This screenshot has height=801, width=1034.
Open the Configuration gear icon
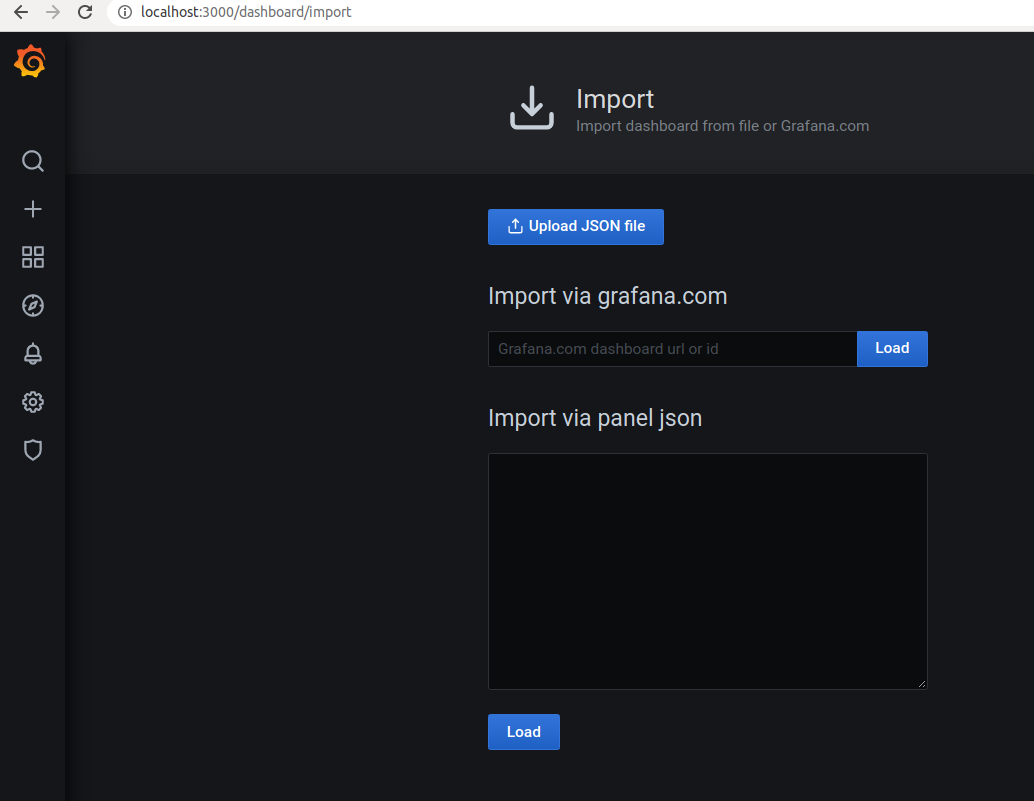tap(33, 402)
